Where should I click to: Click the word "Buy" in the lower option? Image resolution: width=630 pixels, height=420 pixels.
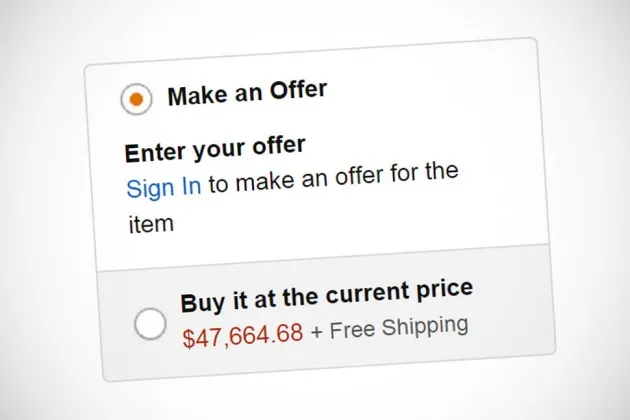tap(201, 303)
